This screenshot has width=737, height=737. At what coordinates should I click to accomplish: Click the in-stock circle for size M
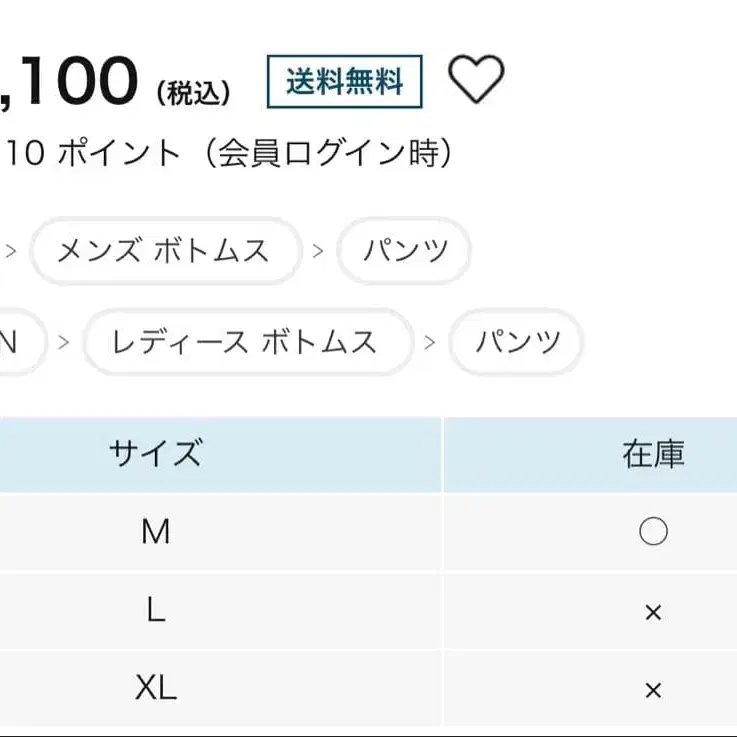pos(653,532)
